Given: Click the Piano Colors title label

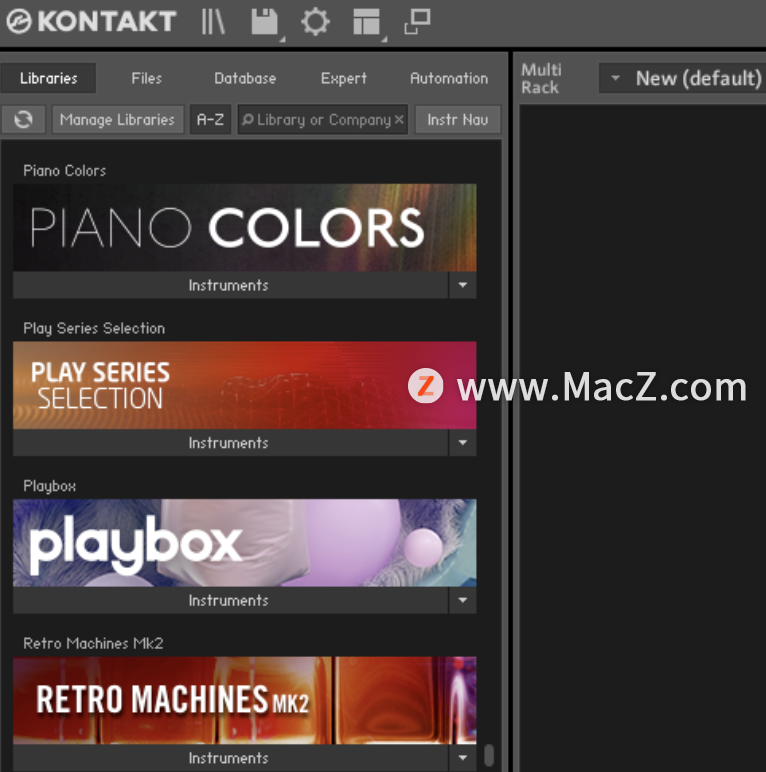Looking at the screenshot, I should click(64, 171).
